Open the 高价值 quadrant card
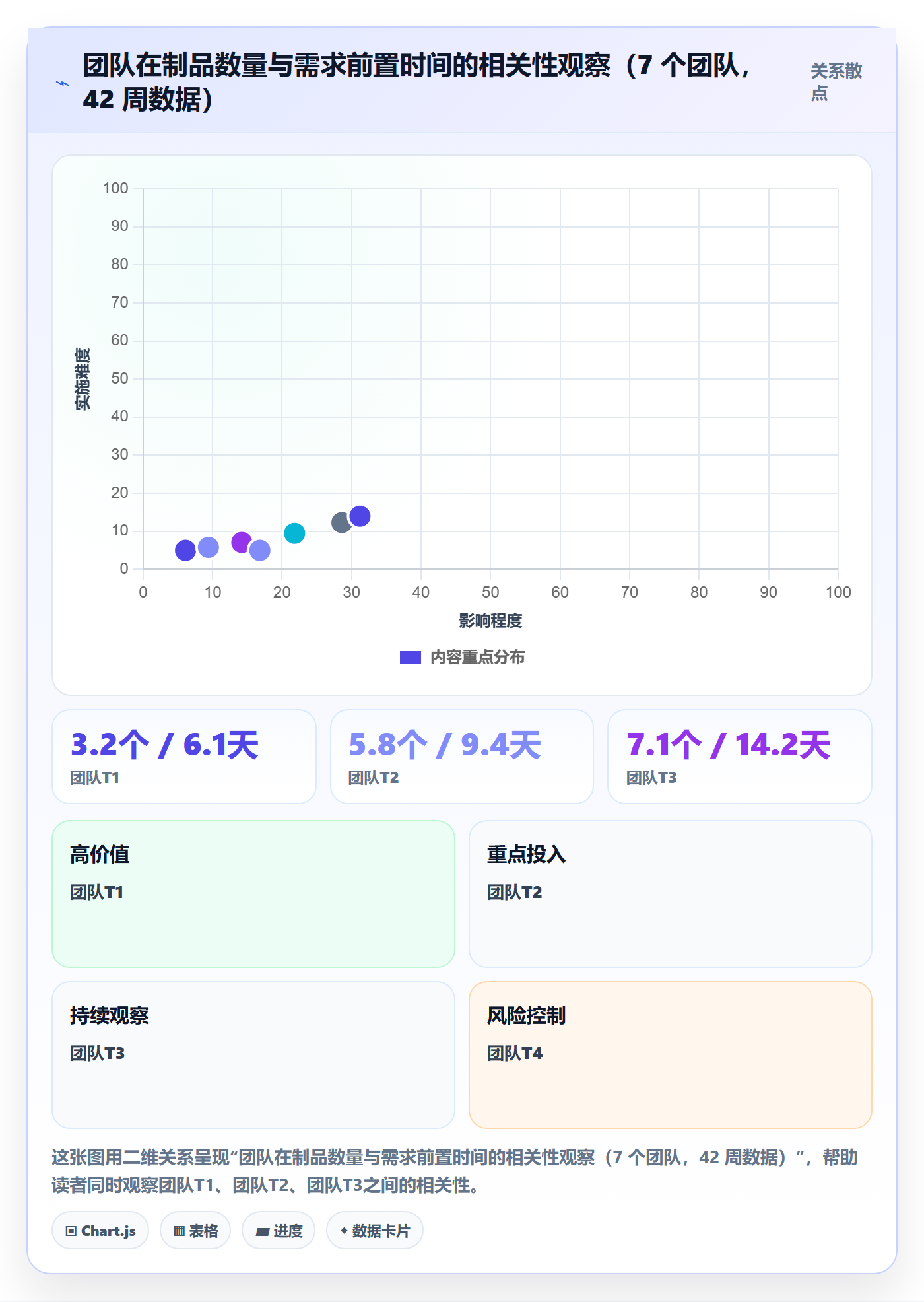Image resolution: width=924 pixels, height=1302 pixels. click(x=253, y=894)
